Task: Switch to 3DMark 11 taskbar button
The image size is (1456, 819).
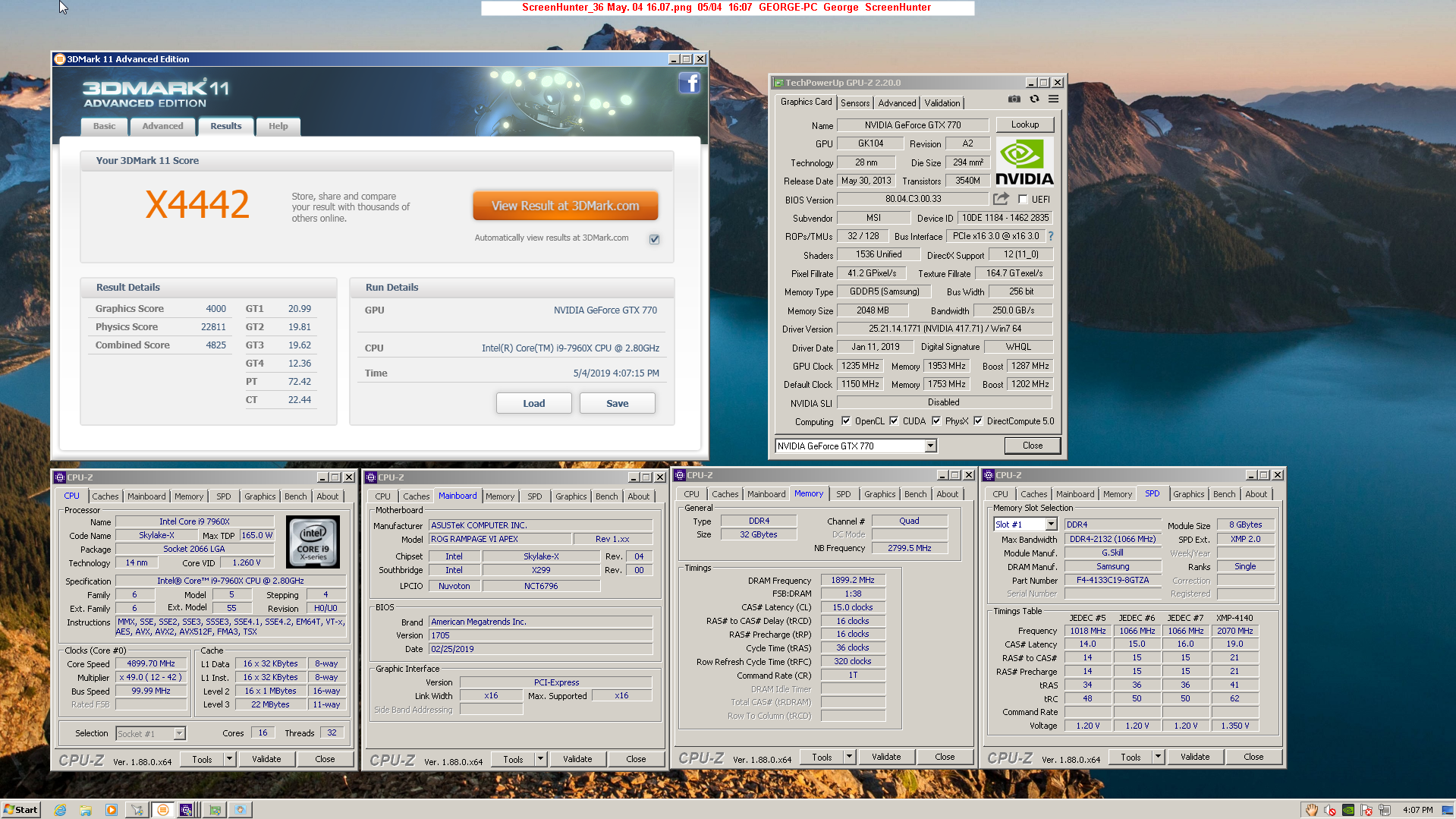Action: click(162, 810)
